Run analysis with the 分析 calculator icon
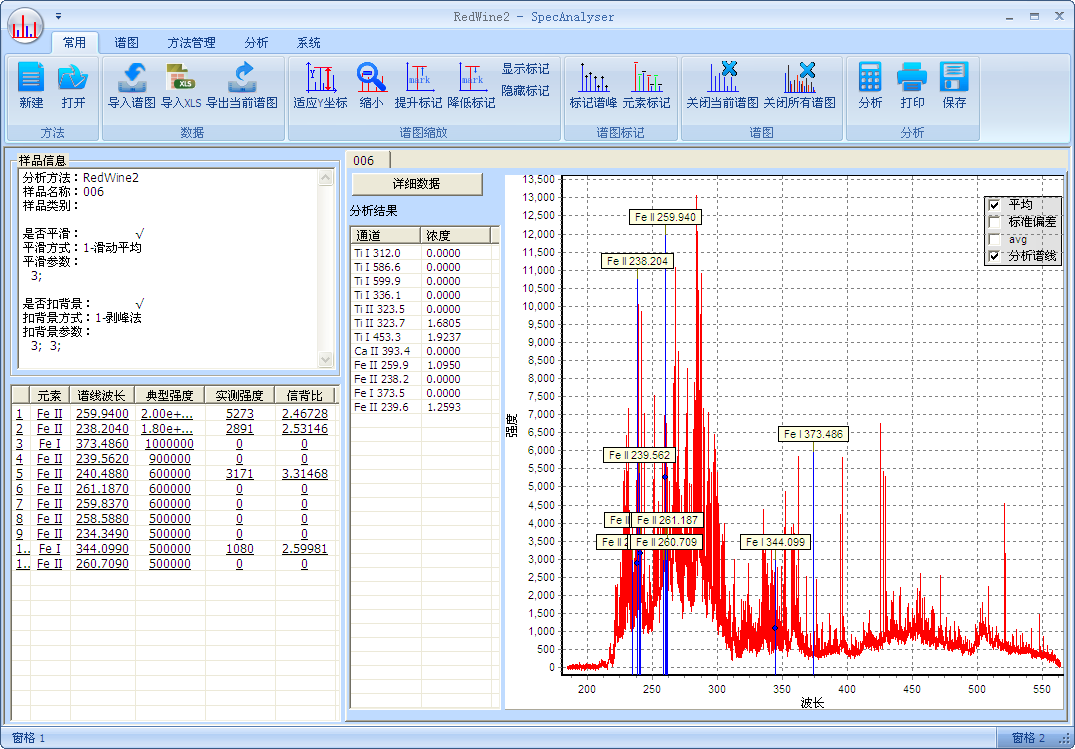 tap(870, 85)
